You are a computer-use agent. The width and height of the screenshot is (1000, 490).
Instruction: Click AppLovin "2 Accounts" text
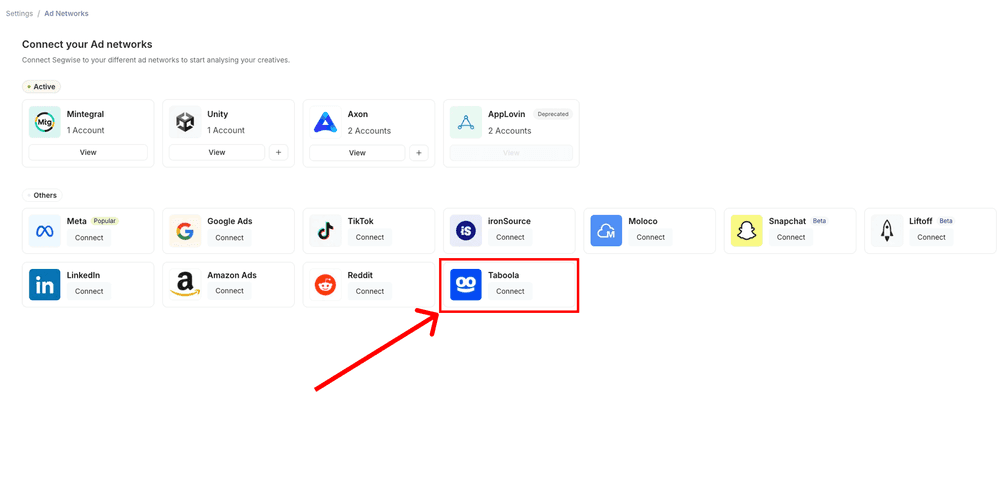coord(510,131)
